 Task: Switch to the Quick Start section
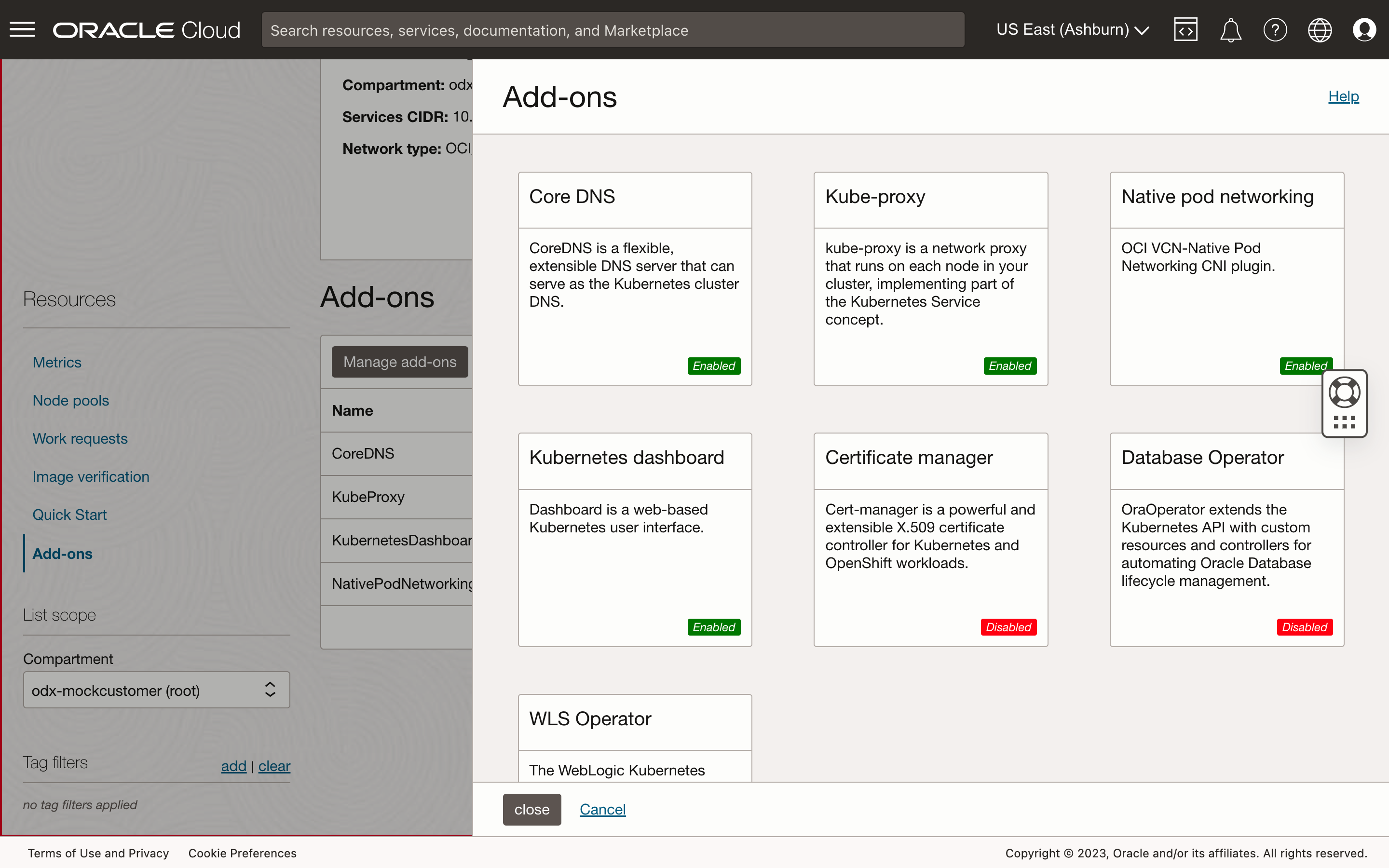click(x=69, y=515)
